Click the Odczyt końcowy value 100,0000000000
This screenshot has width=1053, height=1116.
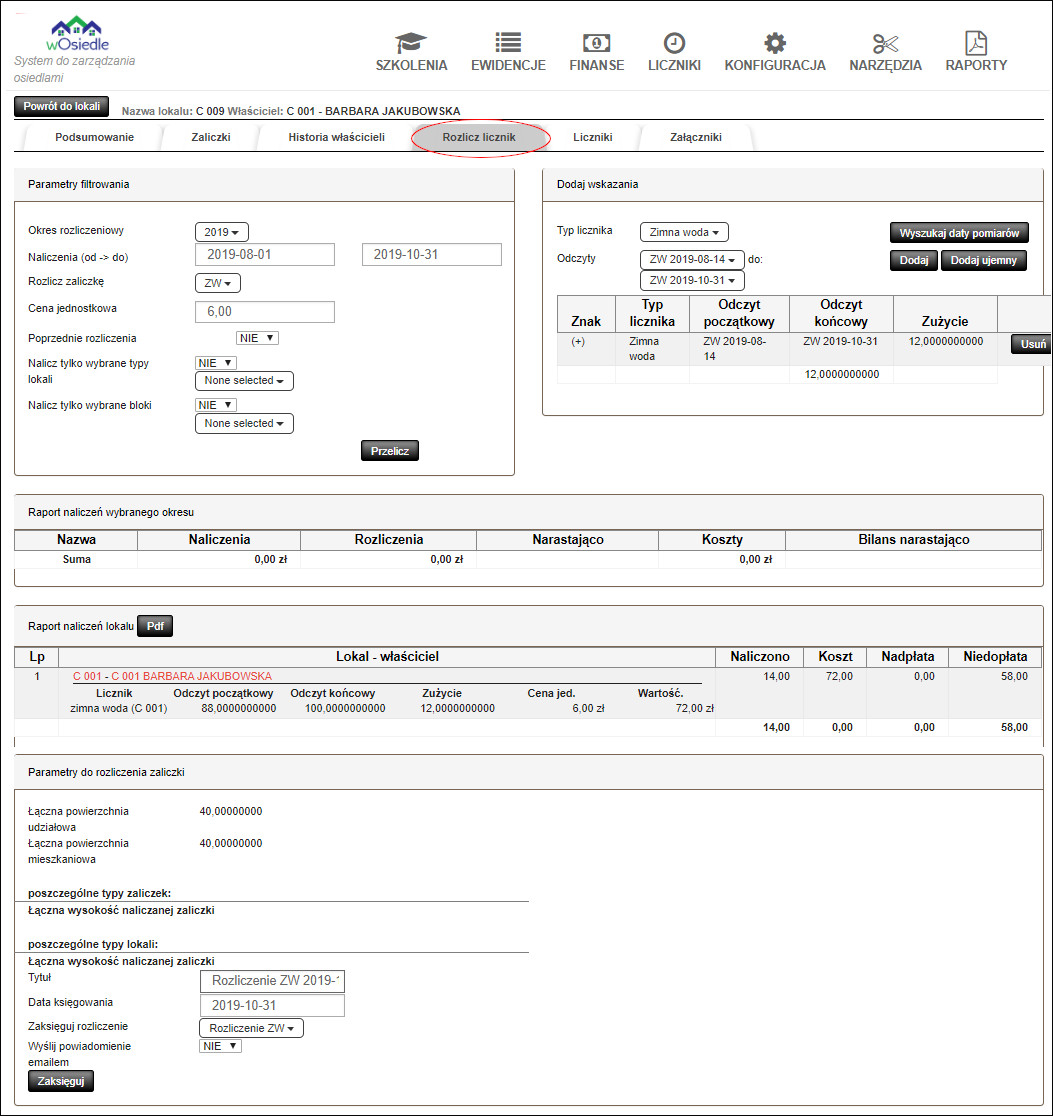point(345,709)
